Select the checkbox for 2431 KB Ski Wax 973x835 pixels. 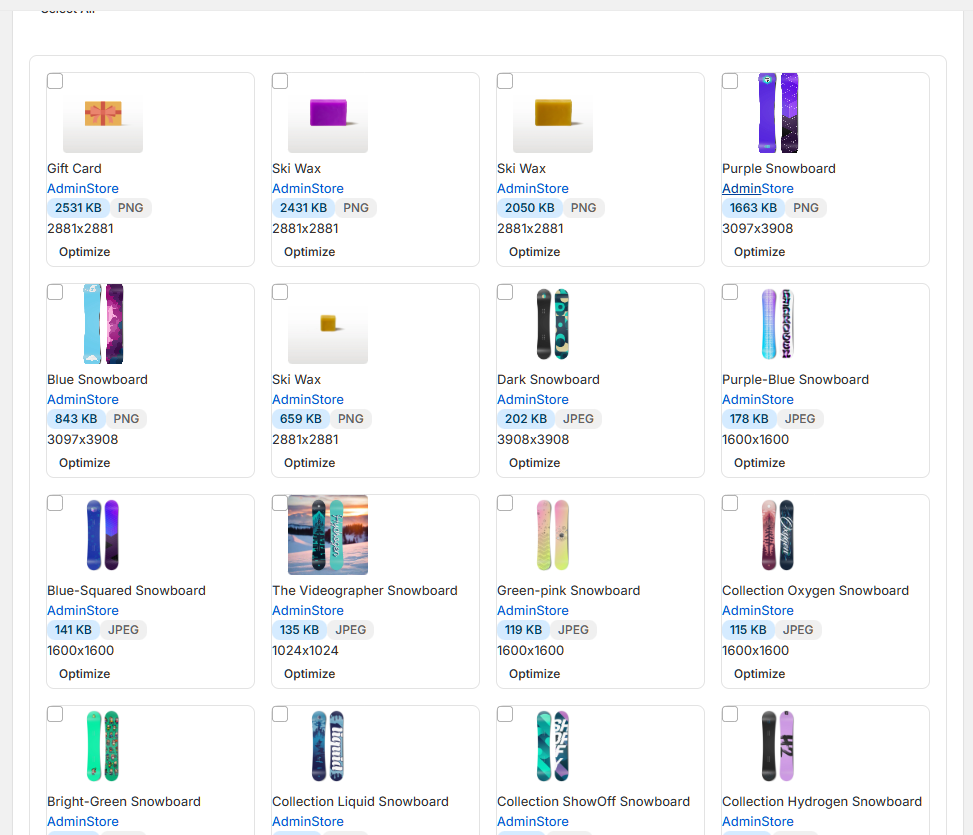280,81
